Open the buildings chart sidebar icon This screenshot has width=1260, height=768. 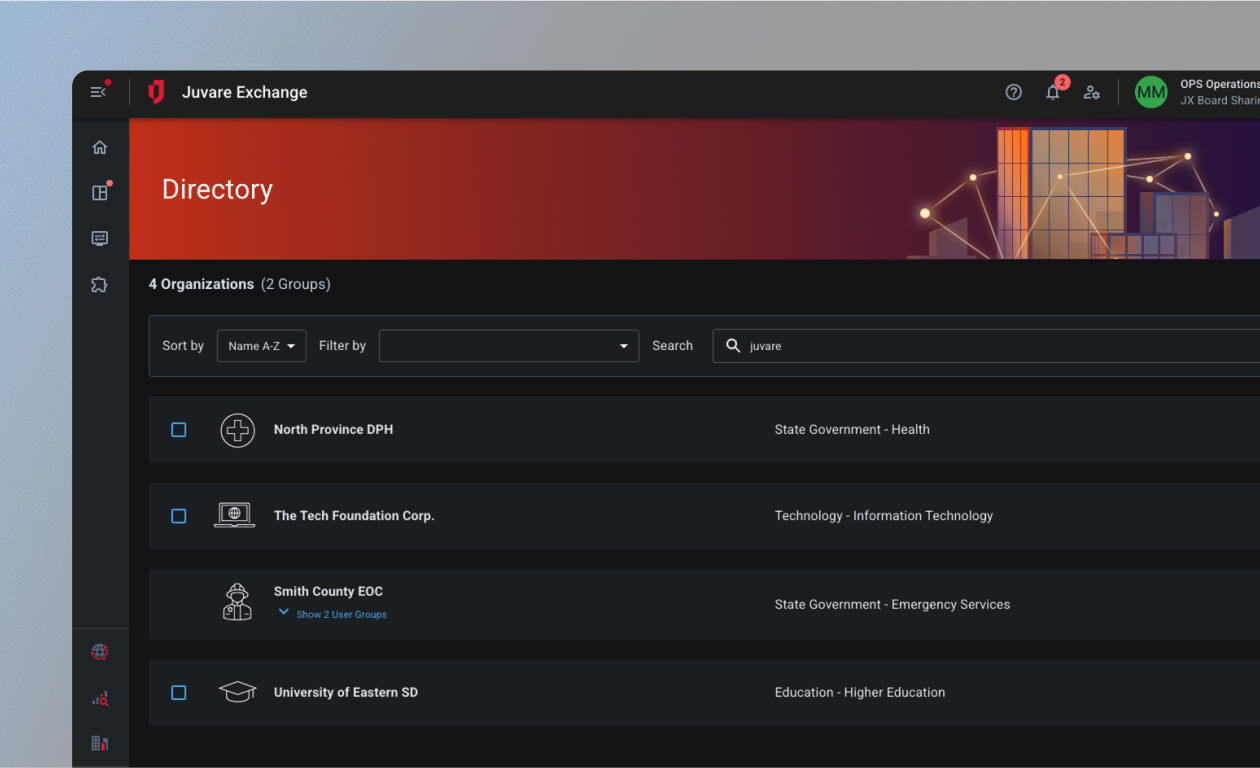(100, 743)
